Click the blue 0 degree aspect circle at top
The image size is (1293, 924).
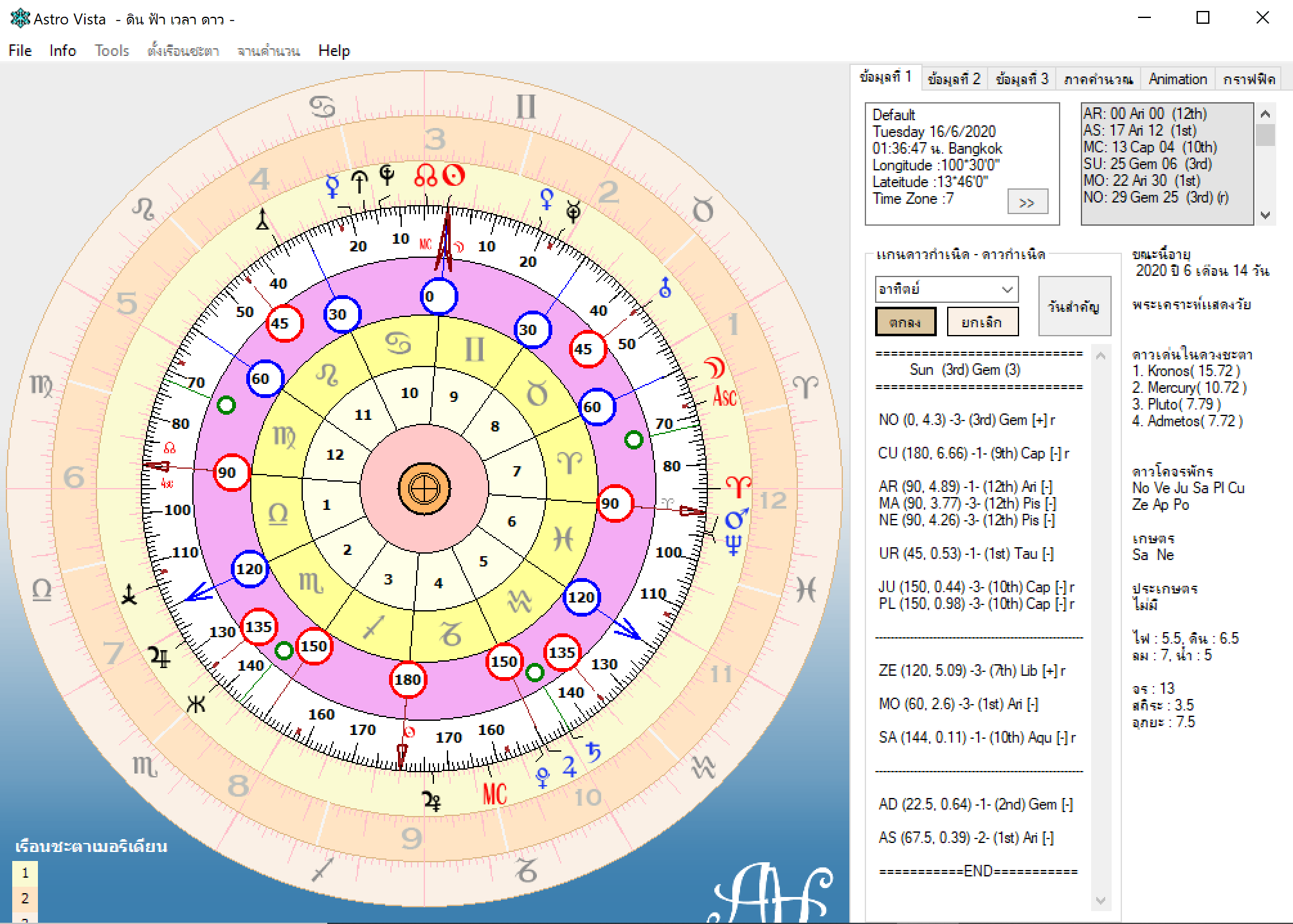[439, 296]
